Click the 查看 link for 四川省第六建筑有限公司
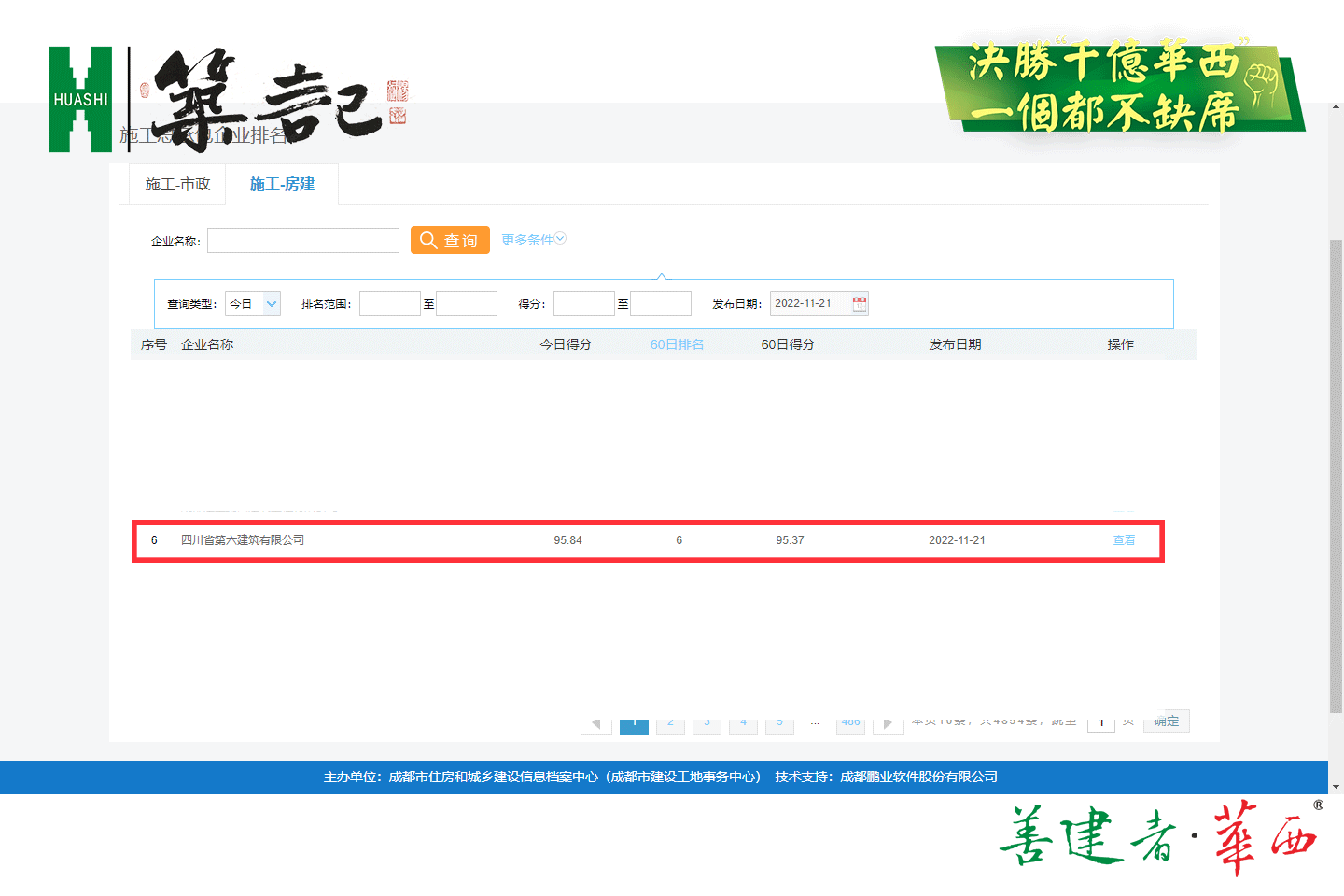 click(x=1124, y=540)
